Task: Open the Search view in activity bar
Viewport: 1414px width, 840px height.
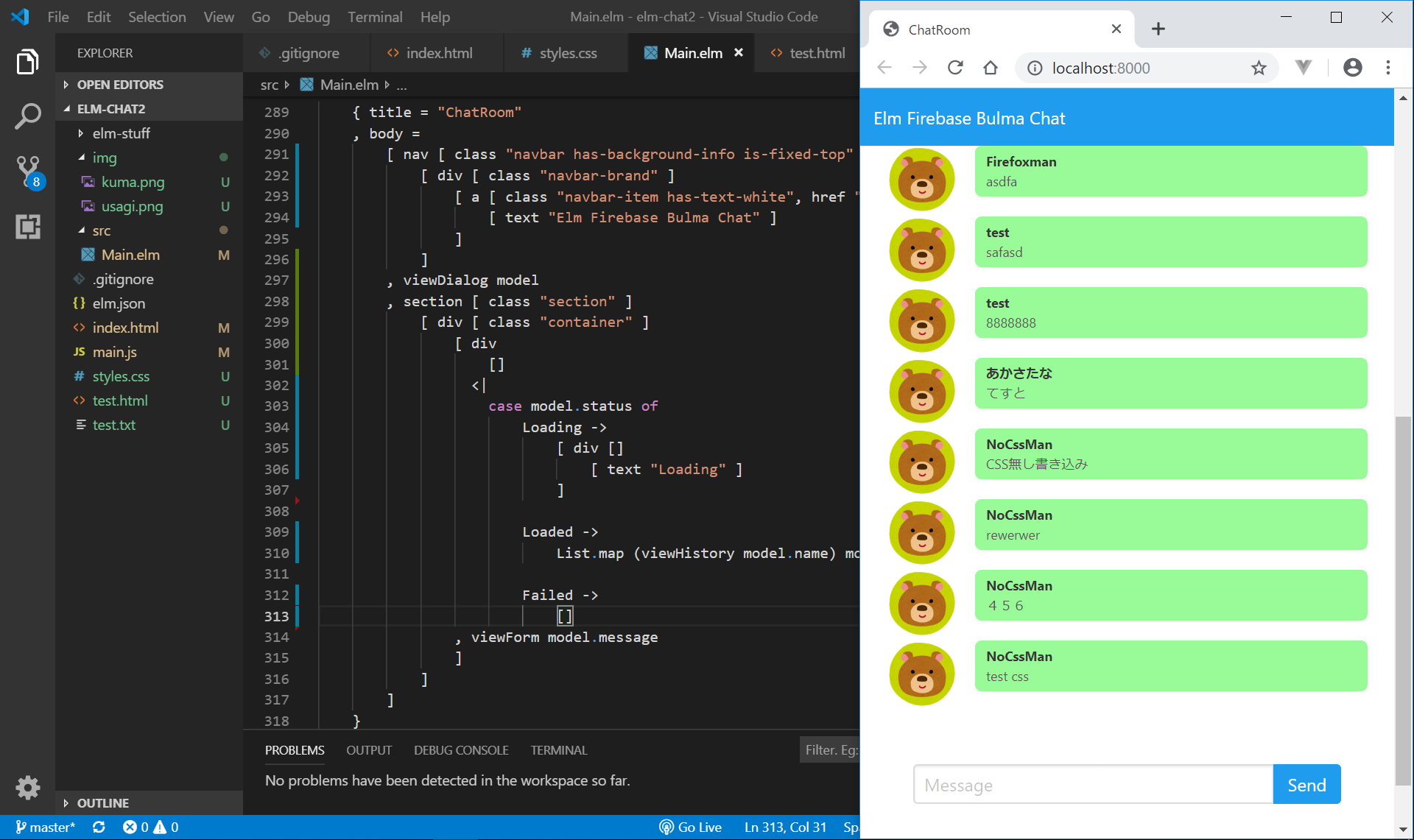Action: click(x=27, y=116)
